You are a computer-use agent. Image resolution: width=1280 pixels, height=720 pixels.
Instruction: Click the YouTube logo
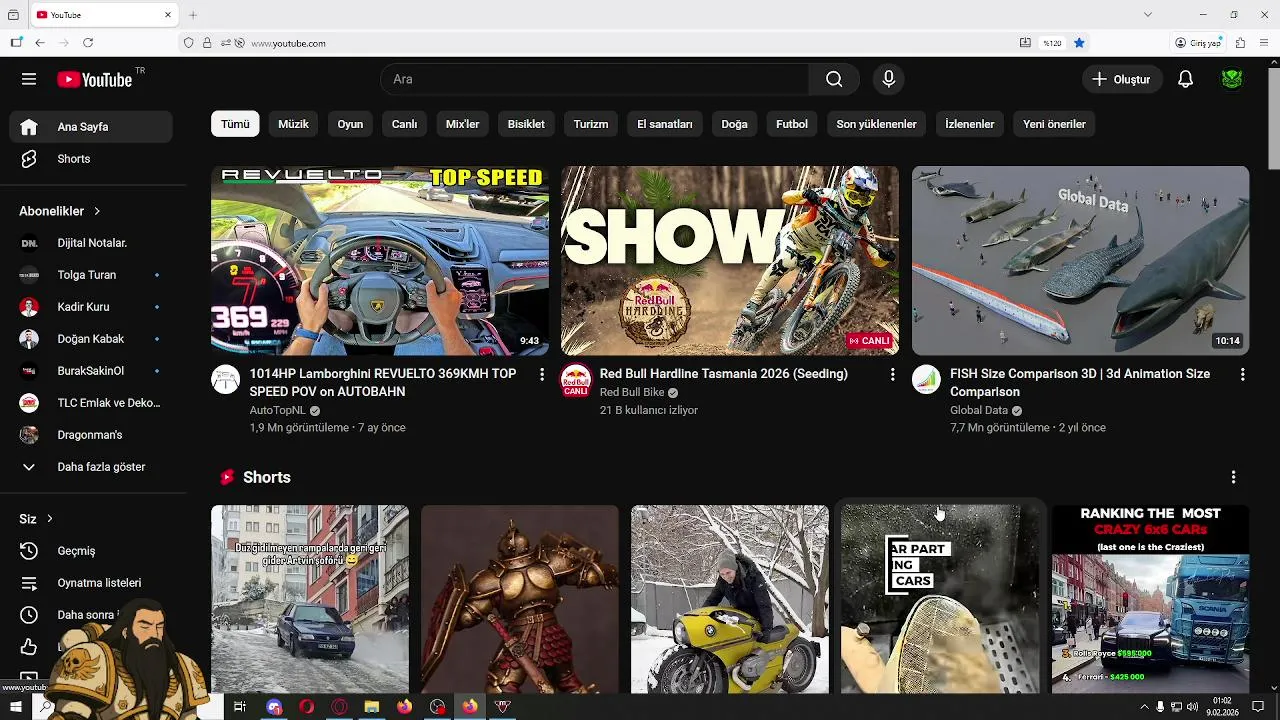tap(95, 79)
